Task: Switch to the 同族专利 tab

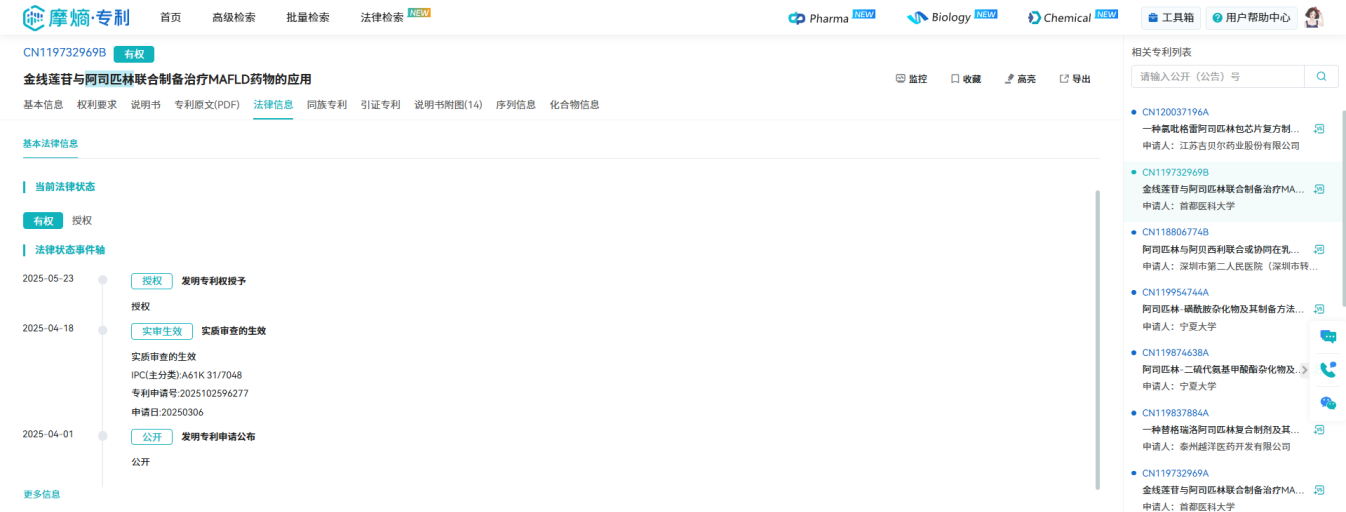Action: click(x=327, y=105)
